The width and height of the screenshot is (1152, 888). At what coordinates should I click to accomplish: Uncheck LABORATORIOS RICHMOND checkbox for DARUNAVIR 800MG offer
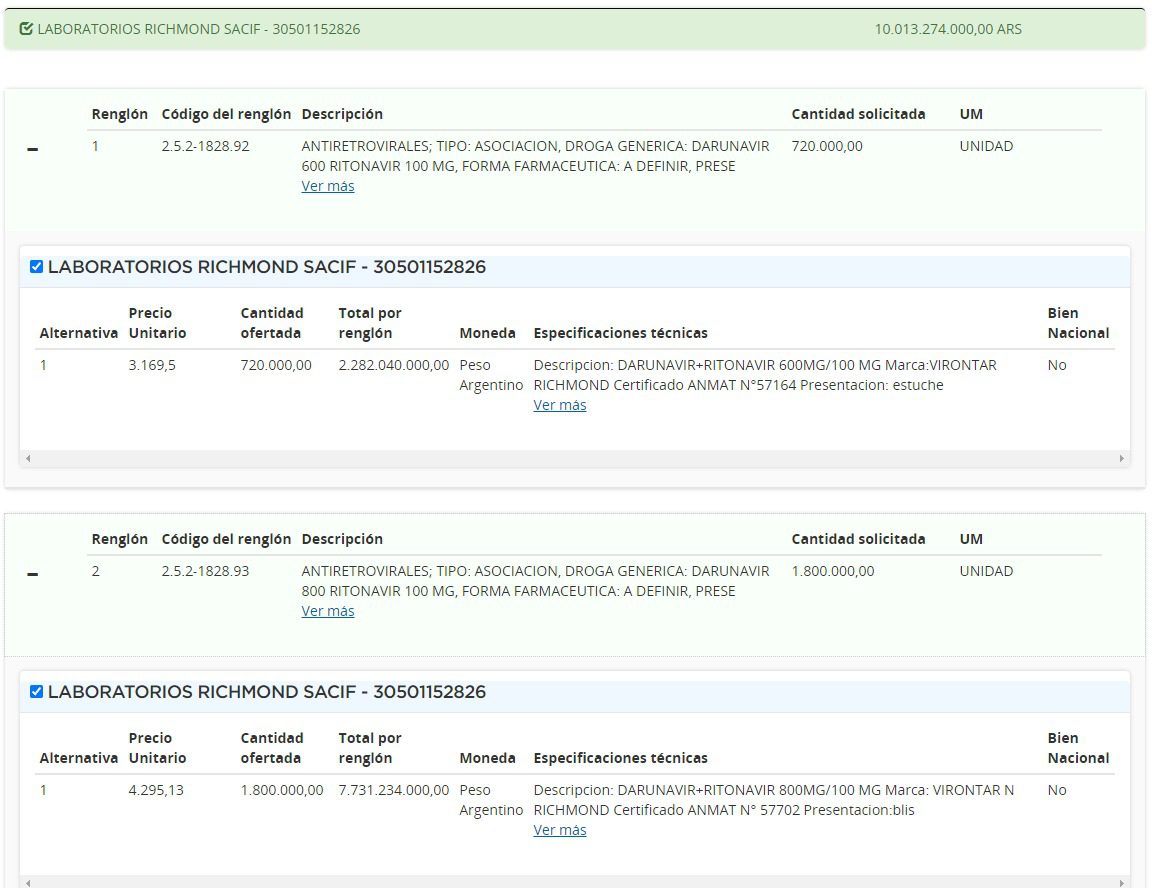tap(37, 692)
